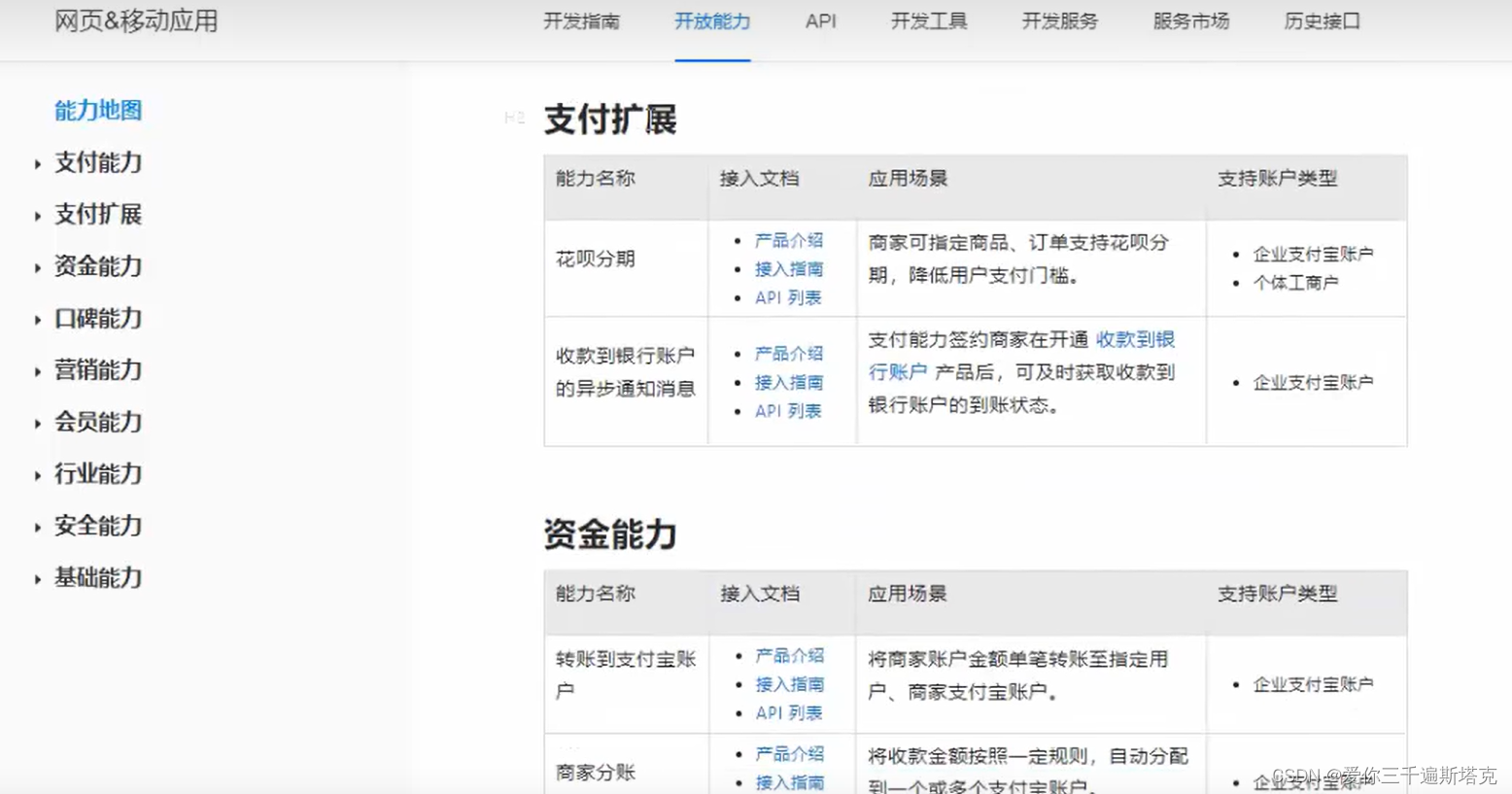Viewport: 1512px width, 794px height.
Task: Open 安全能力 sidebar item
Action: pyautogui.click(x=98, y=526)
